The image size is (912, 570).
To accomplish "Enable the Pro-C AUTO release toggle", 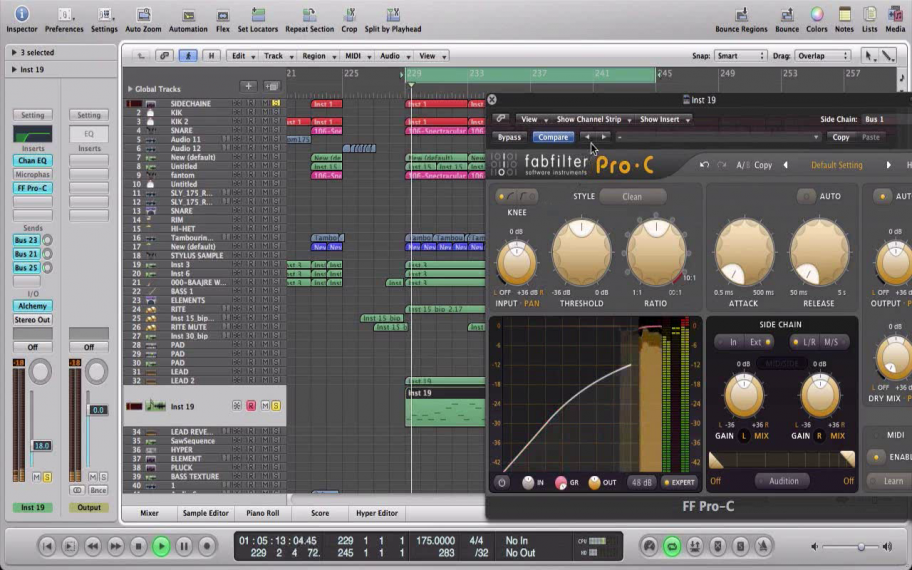I will [x=806, y=197].
